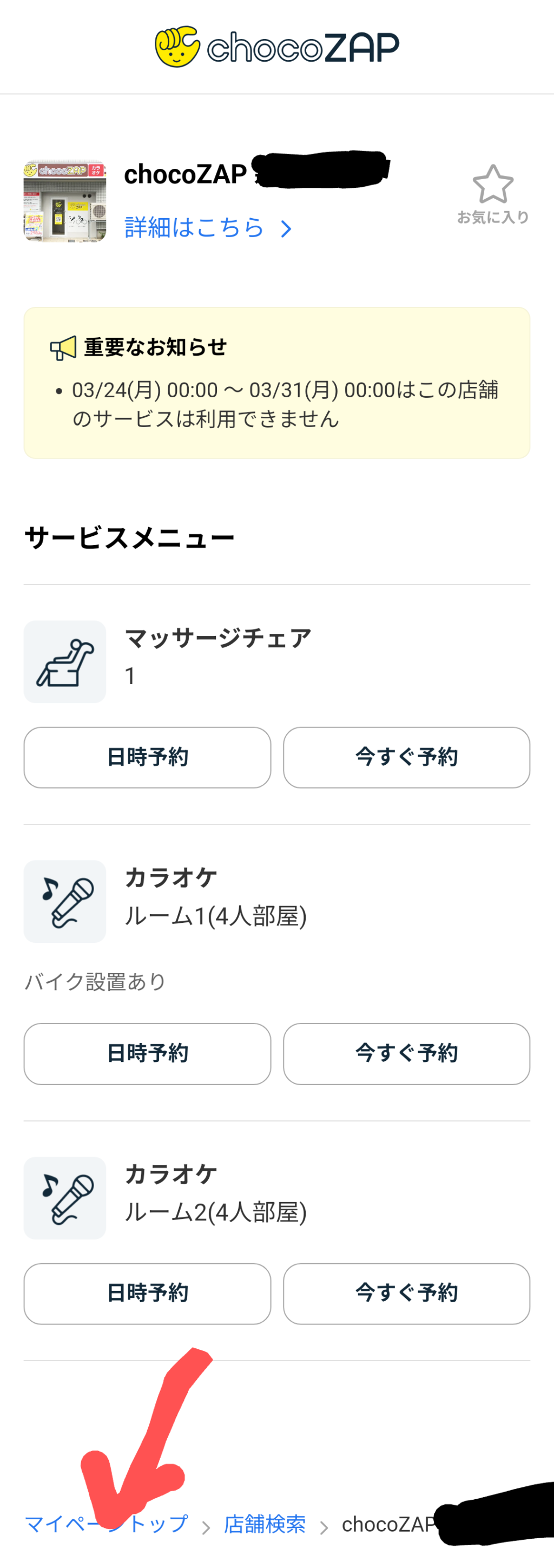Click the karaoke Room 1 microphone icon
Screen dimensions: 554x1568
(x=65, y=902)
